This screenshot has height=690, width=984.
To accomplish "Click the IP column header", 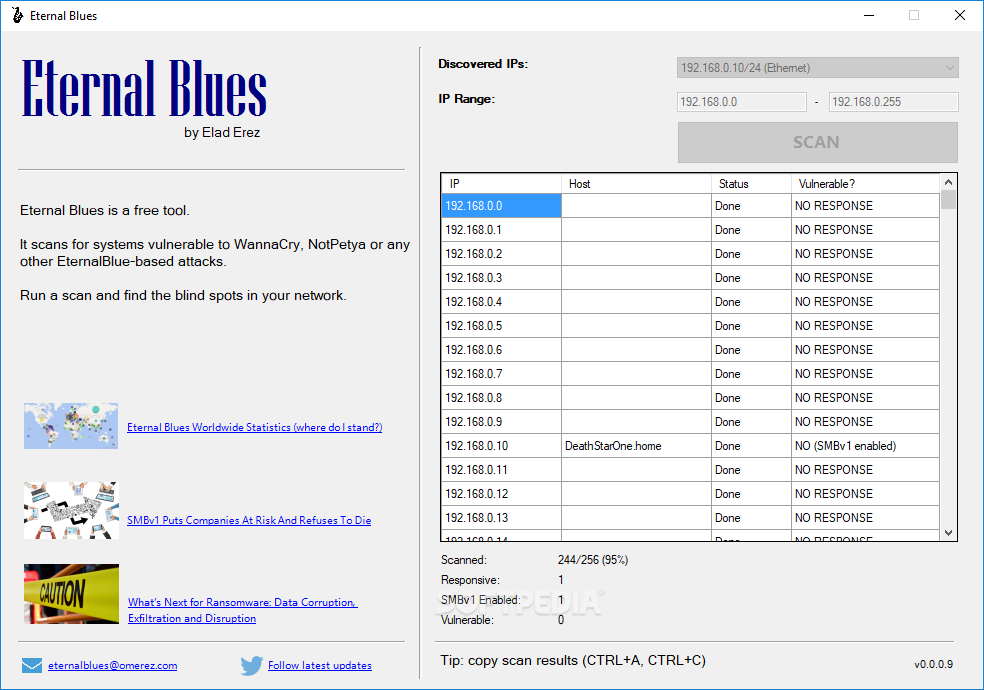I will click(501, 184).
